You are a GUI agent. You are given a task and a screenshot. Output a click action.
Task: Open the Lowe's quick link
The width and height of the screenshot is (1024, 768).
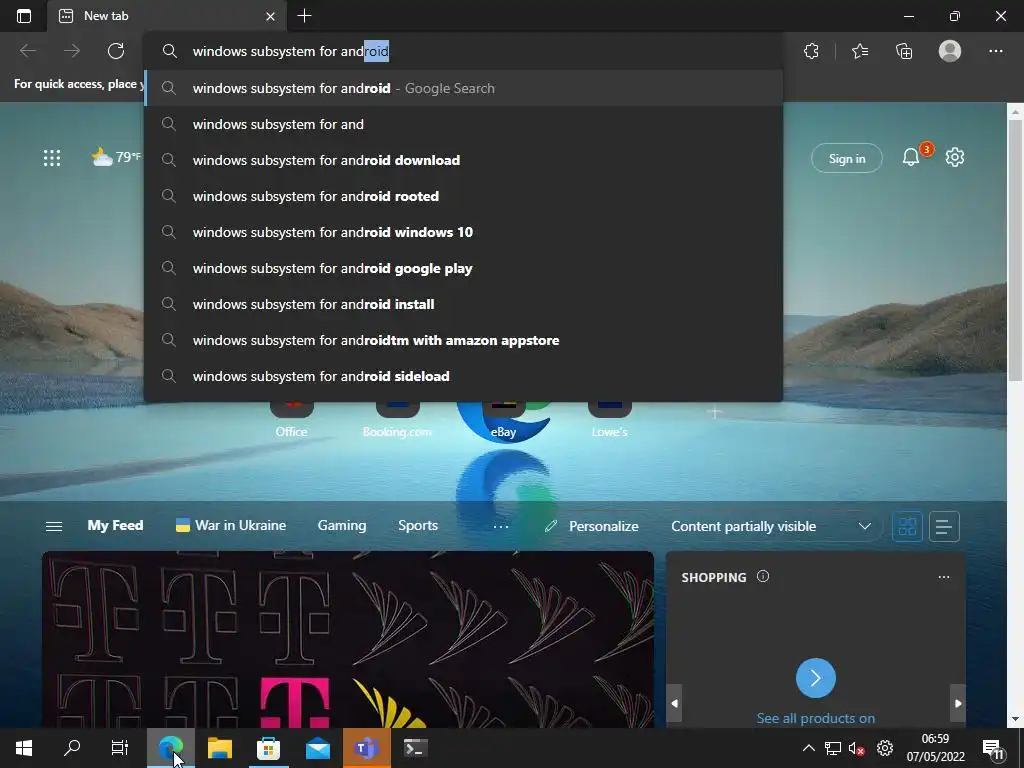point(609,420)
